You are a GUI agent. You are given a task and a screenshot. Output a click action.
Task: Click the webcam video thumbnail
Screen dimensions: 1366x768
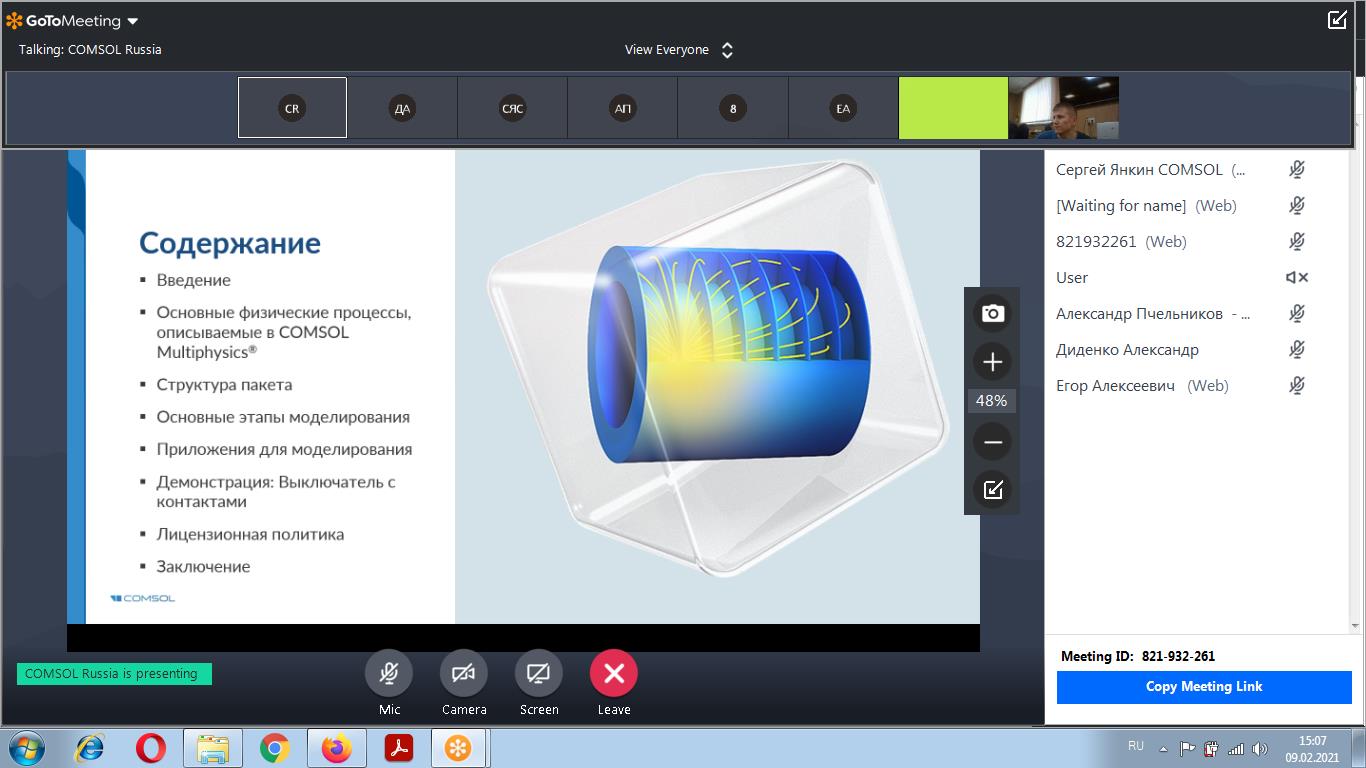click(x=1063, y=108)
